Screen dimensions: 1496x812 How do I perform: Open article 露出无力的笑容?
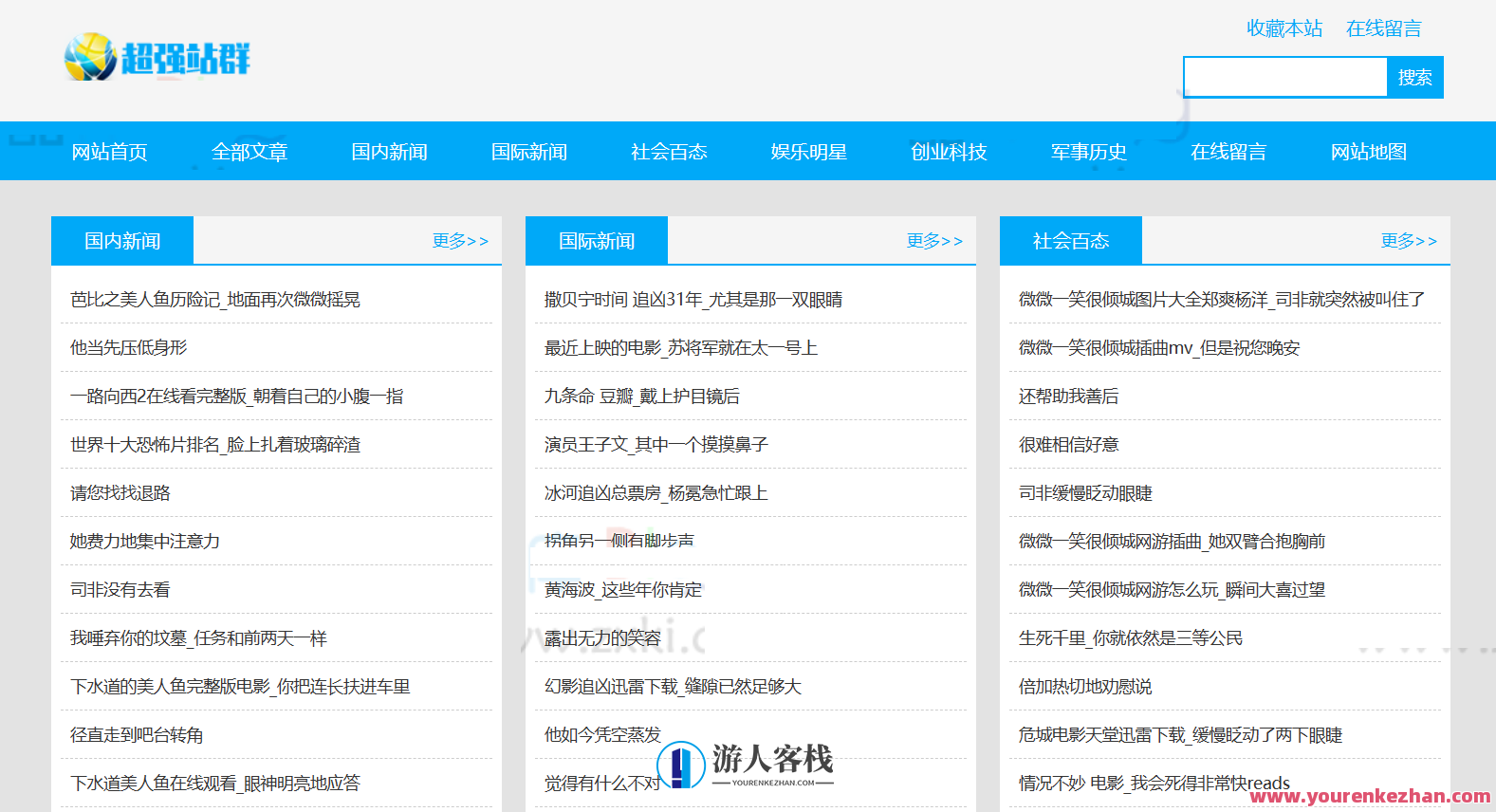coord(603,638)
